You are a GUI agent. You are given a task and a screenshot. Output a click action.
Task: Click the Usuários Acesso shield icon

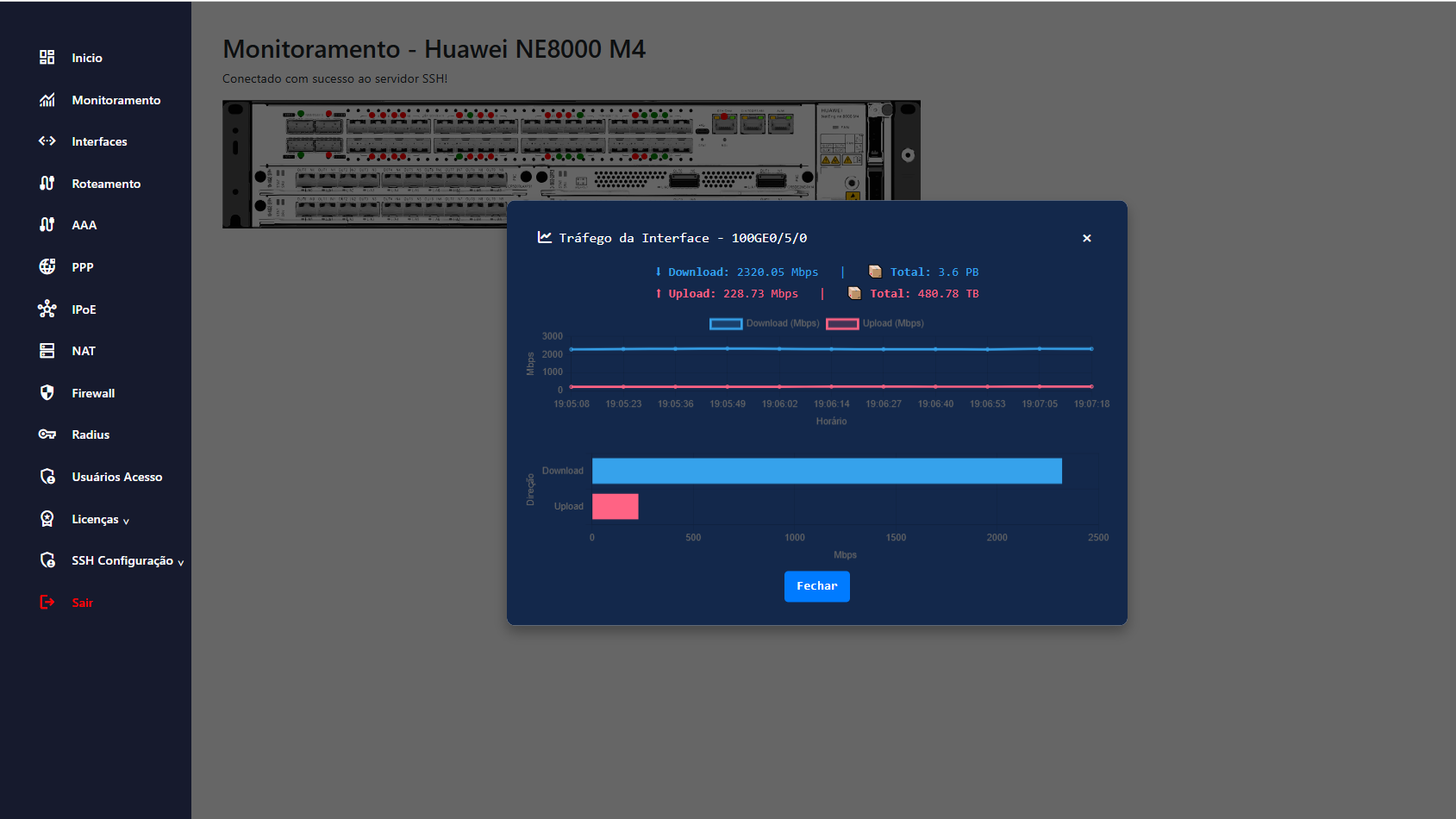click(x=47, y=477)
